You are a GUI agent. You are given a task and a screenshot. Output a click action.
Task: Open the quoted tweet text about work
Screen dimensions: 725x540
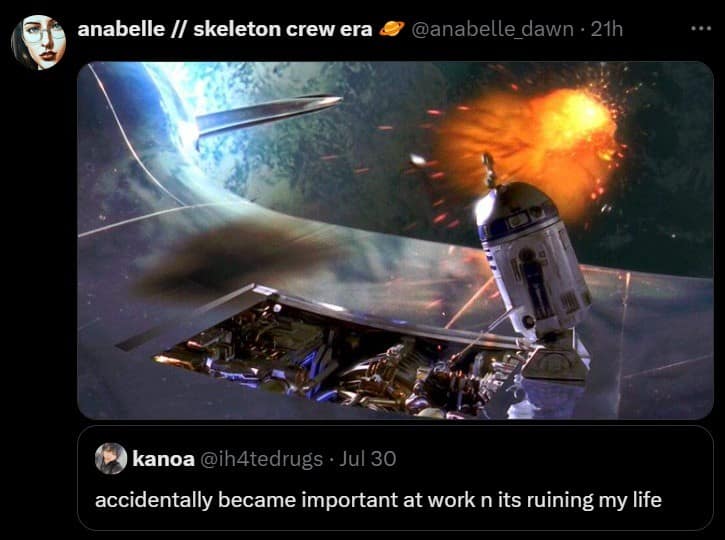pos(378,500)
